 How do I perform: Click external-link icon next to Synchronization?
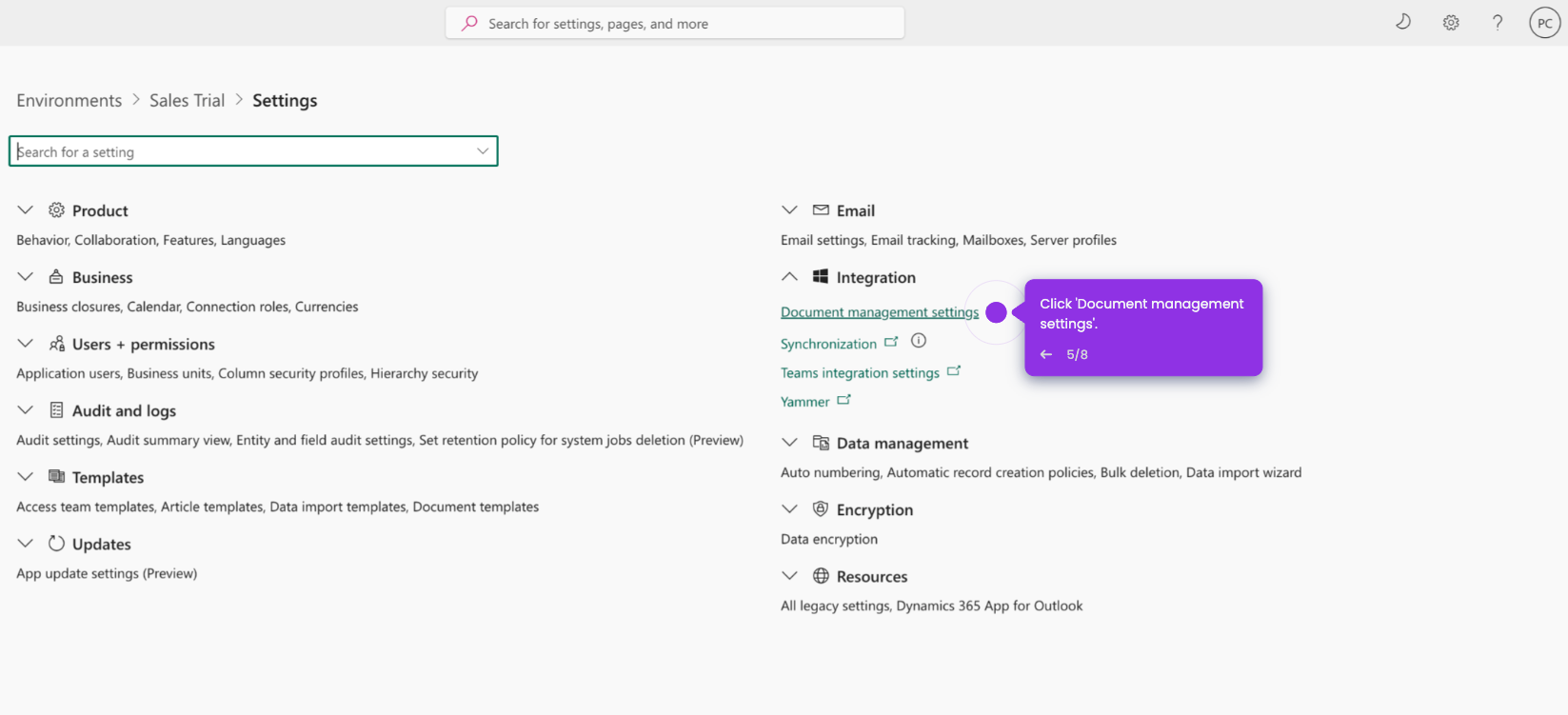pyautogui.click(x=891, y=341)
